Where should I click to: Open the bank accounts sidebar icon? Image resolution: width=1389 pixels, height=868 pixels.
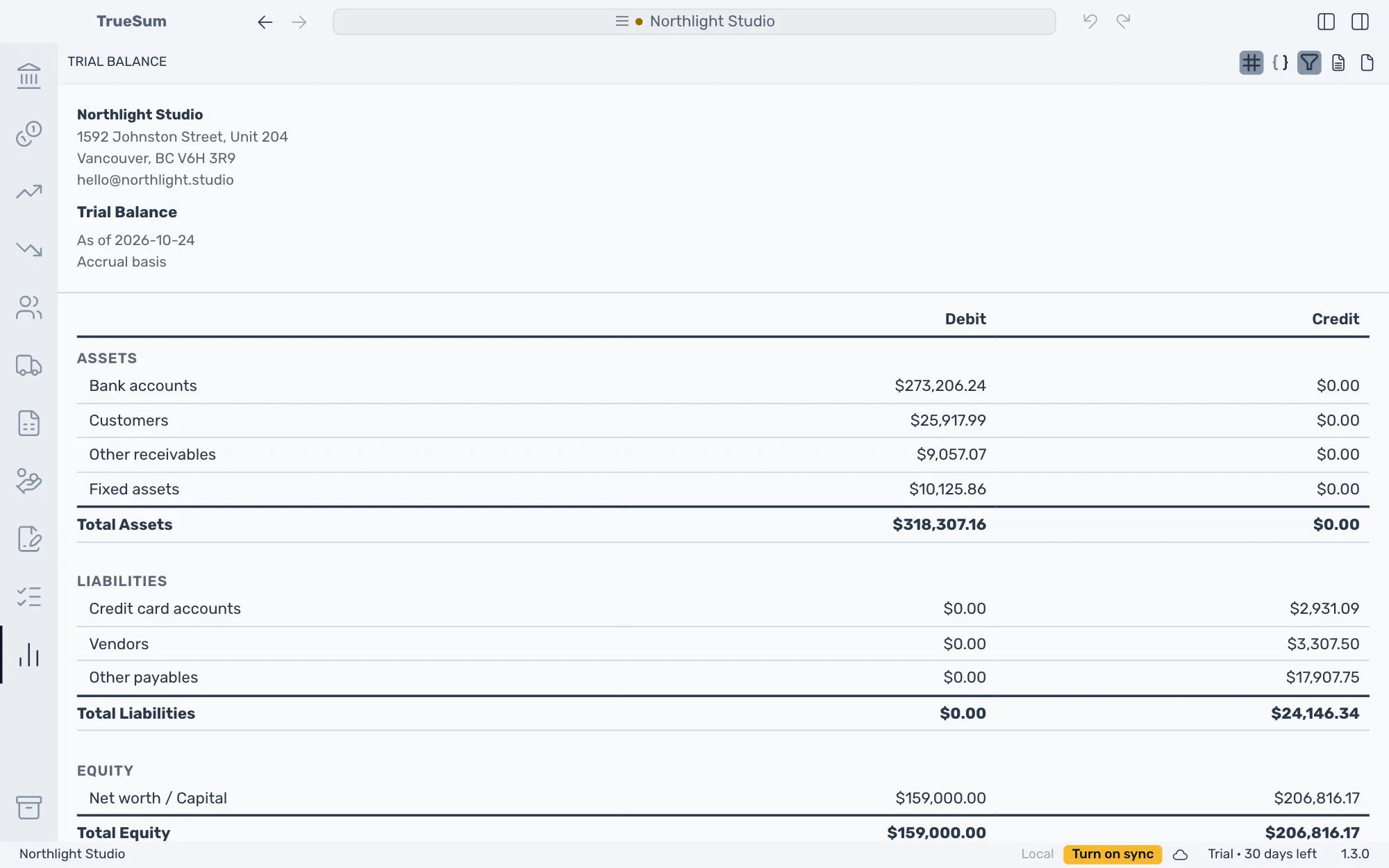[28, 76]
